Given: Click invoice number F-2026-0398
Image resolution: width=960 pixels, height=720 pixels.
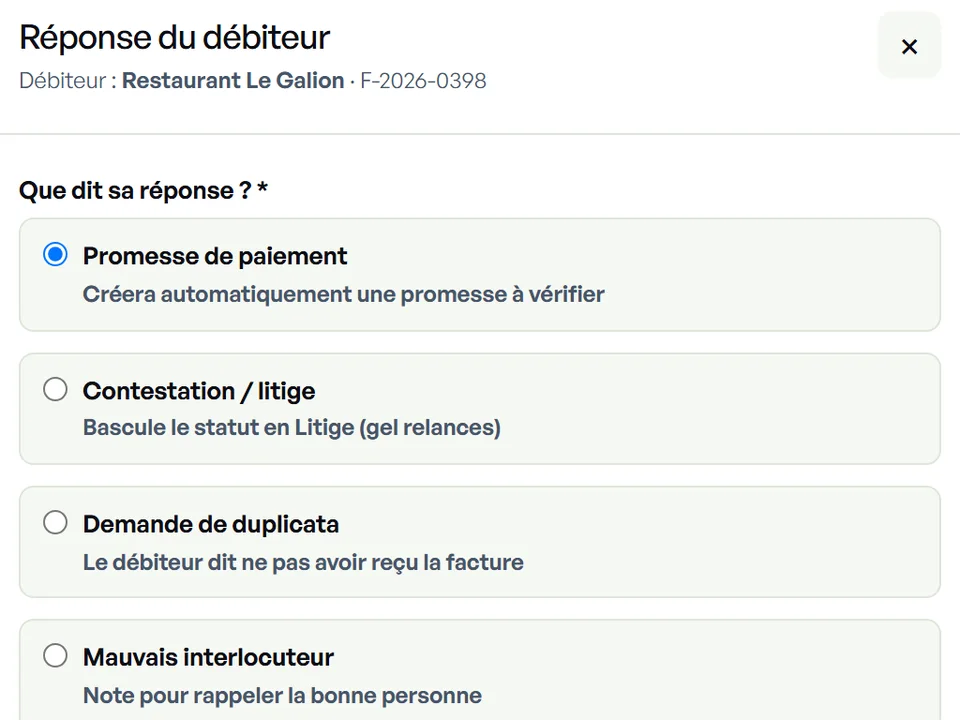Looking at the screenshot, I should [x=423, y=80].
